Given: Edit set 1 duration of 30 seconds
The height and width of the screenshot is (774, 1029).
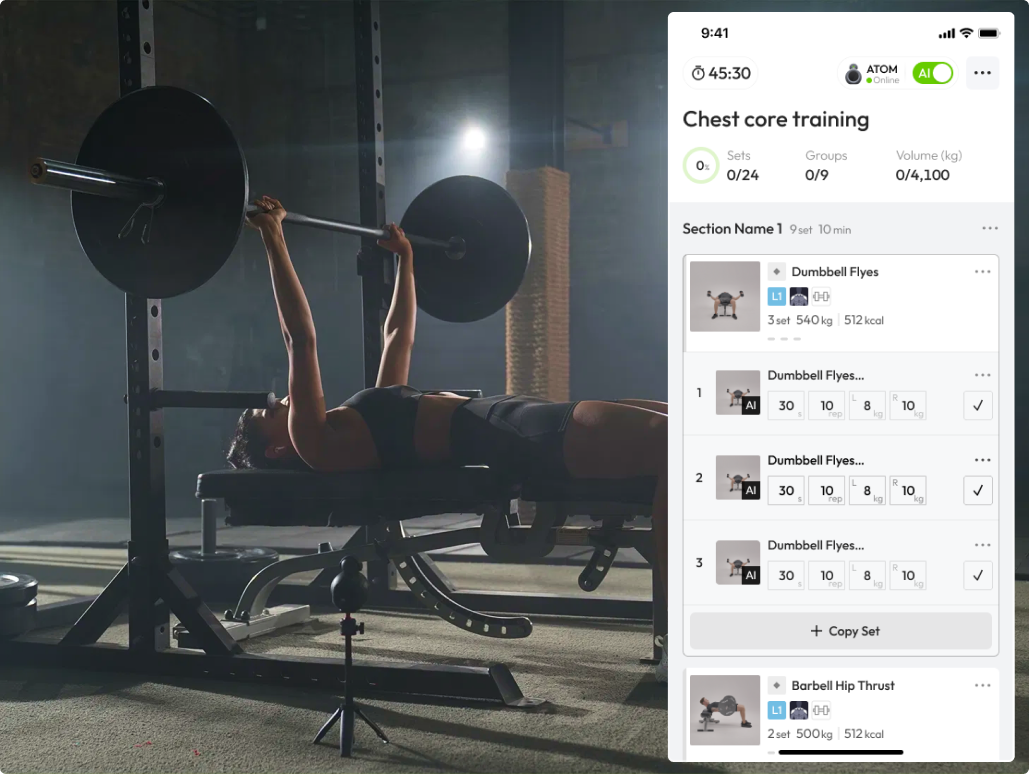Looking at the screenshot, I should (x=786, y=406).
